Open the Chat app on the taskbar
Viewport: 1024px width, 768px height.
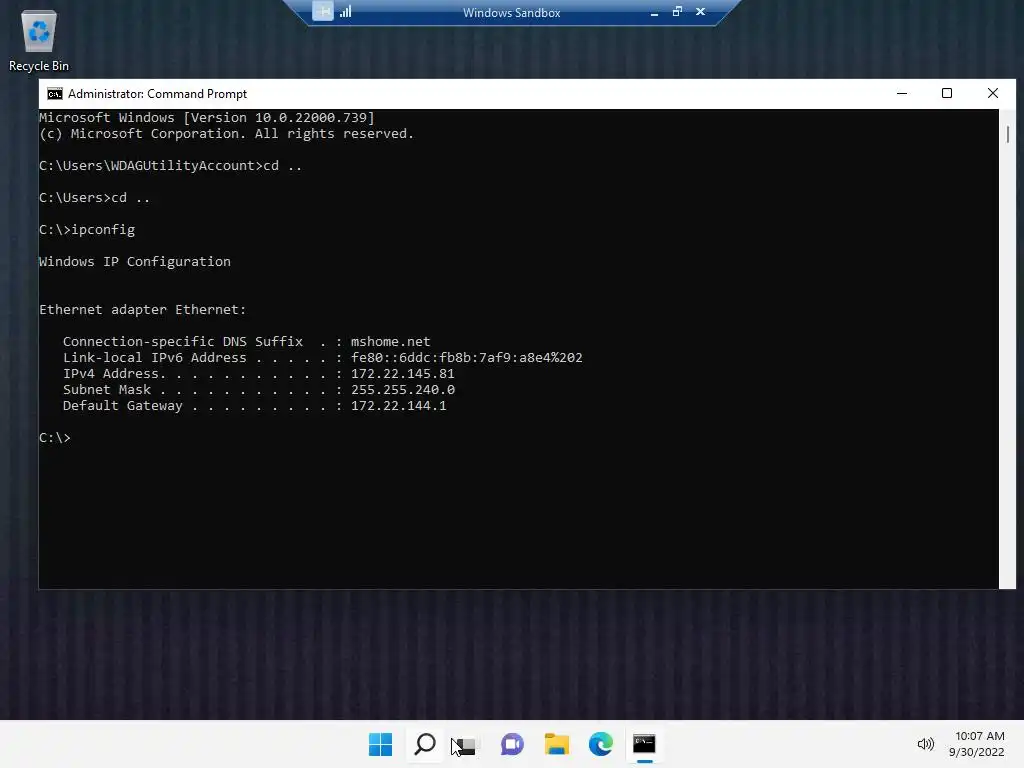click(x=512, y=744)
